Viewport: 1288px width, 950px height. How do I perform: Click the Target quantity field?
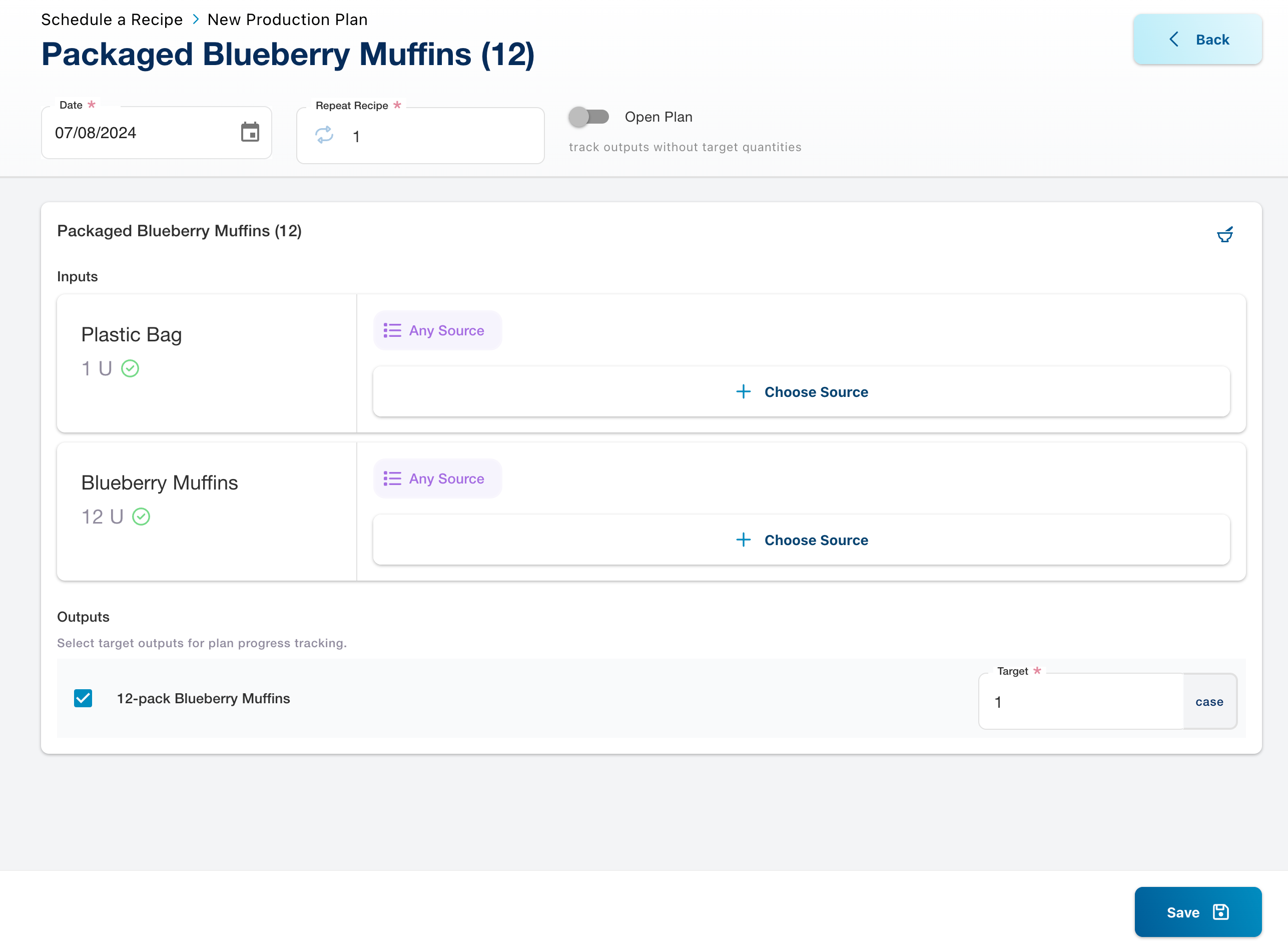pyautogui.click(x=1080, y=702)
